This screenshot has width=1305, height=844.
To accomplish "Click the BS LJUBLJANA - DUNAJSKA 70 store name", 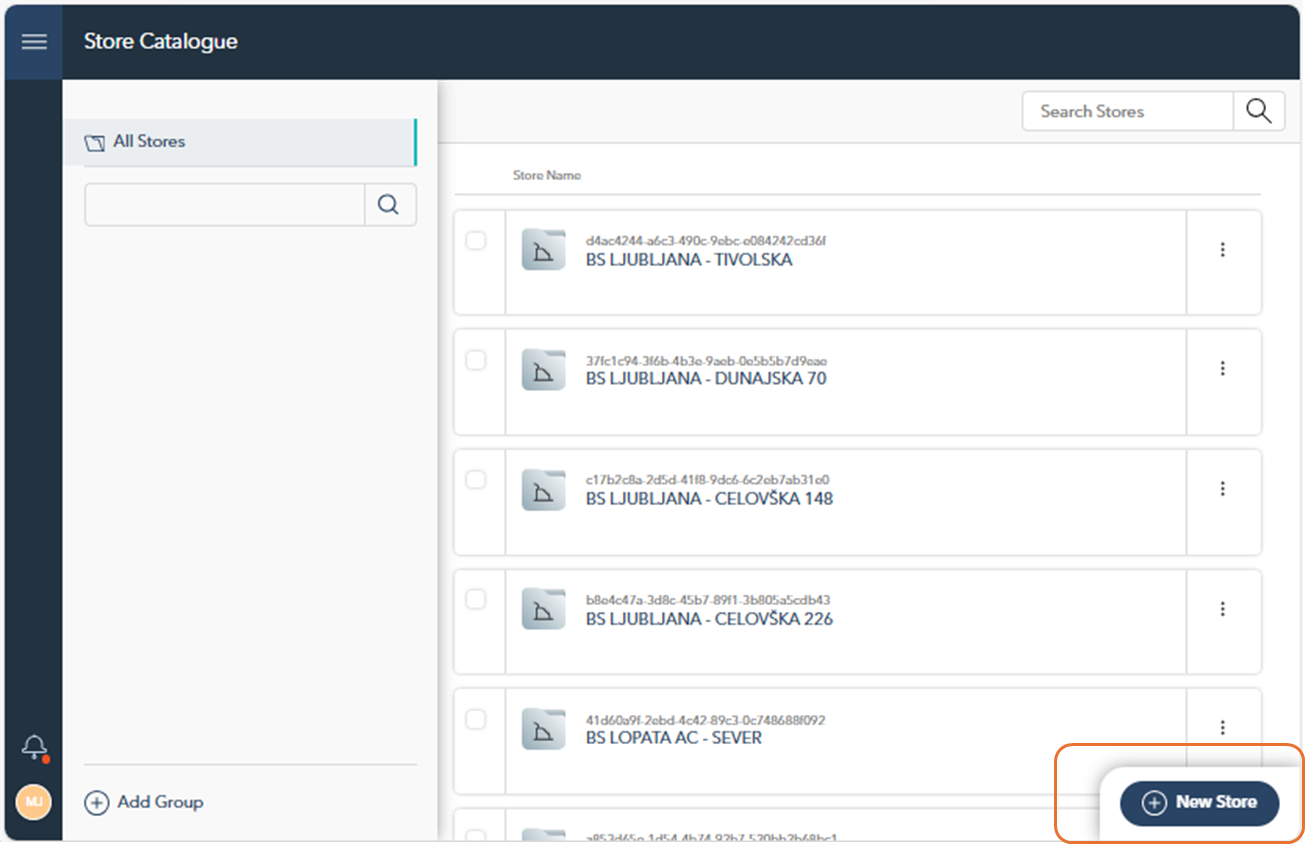I will (x=706, y=379).
